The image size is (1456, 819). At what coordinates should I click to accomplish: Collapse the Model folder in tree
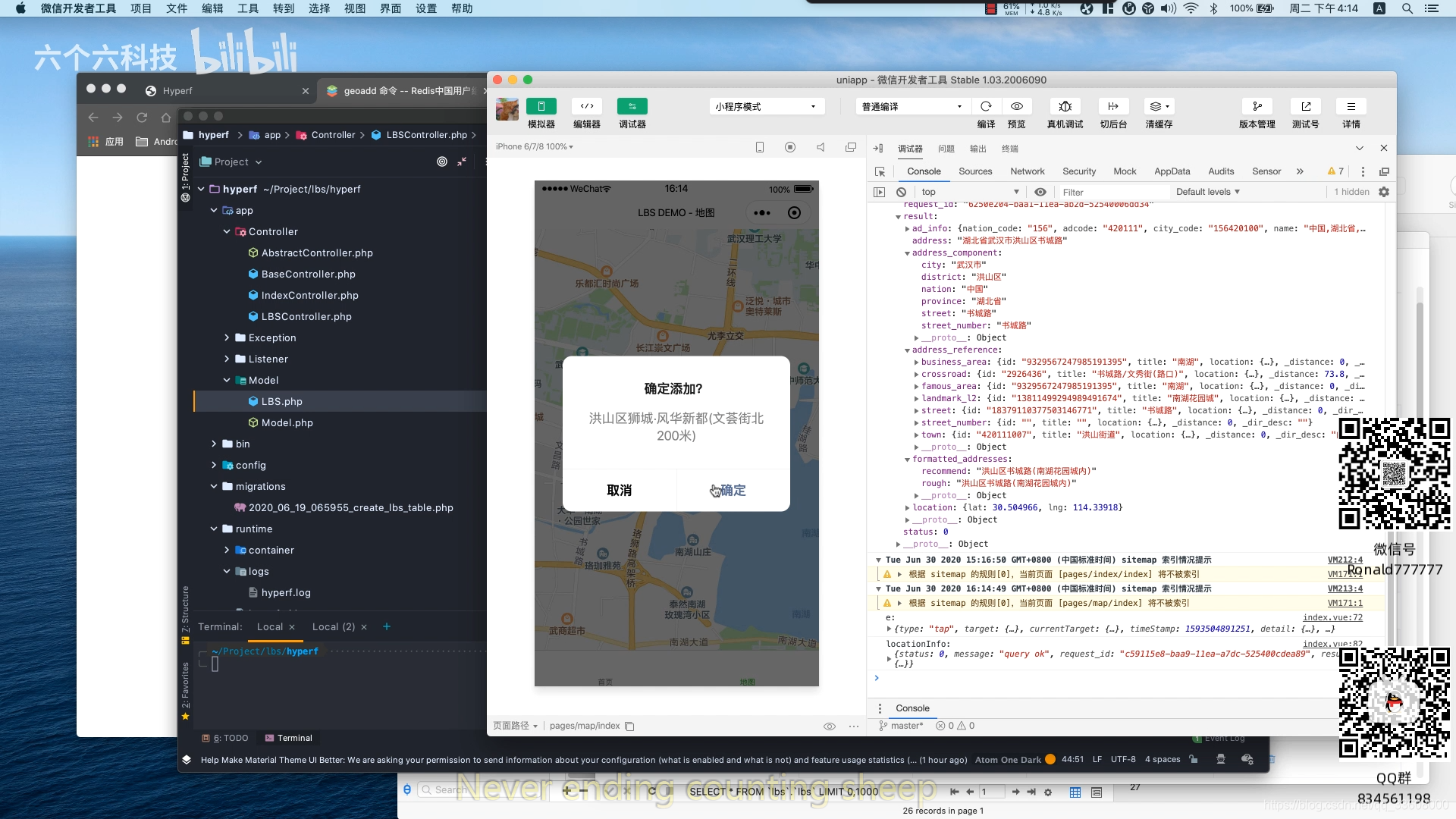click(x=227, y=380)
